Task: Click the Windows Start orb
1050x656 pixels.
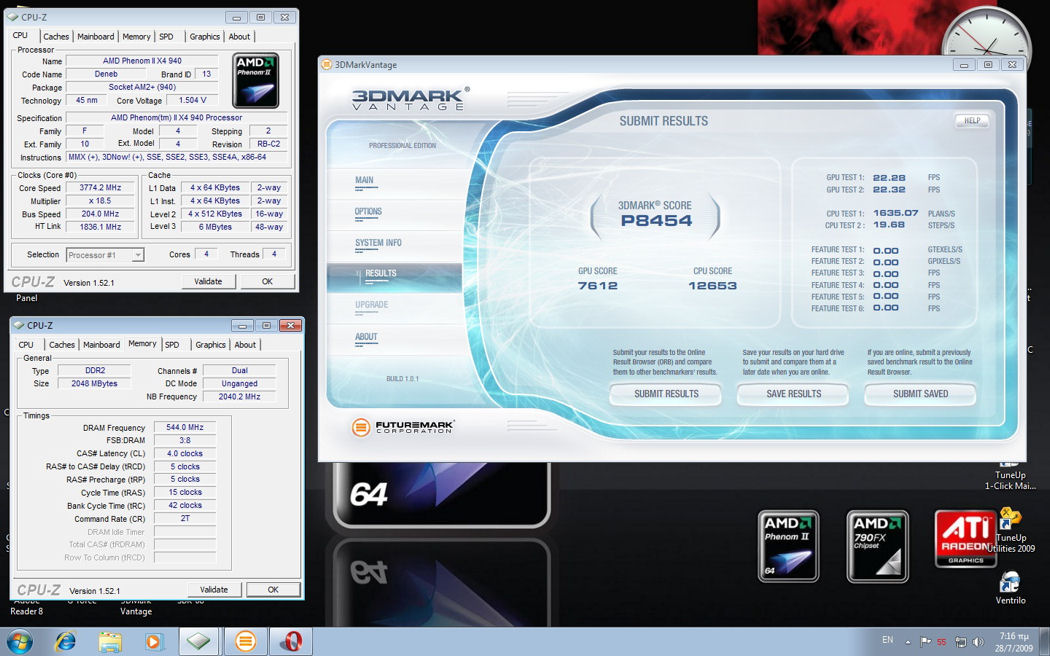Action: click(x=19, y=641)
